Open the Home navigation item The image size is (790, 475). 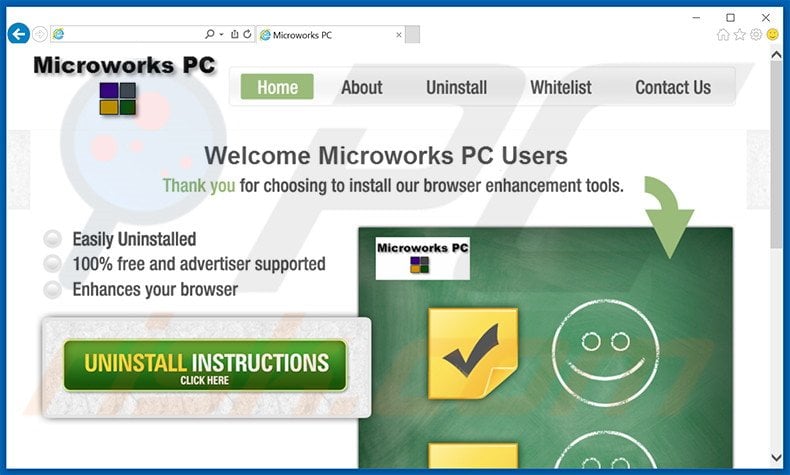pos(277,87)
